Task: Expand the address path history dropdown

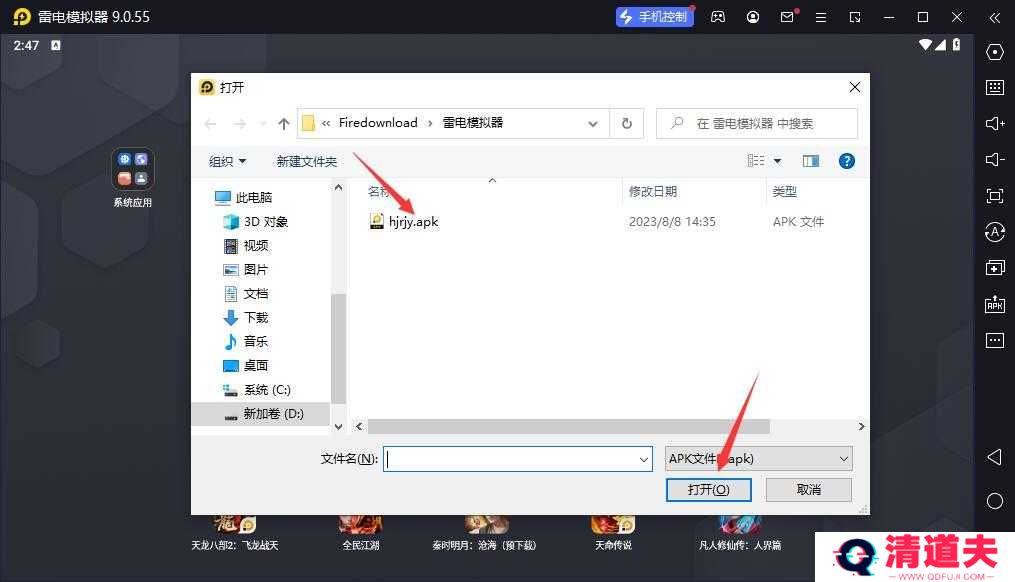Action: pos(593,123)
